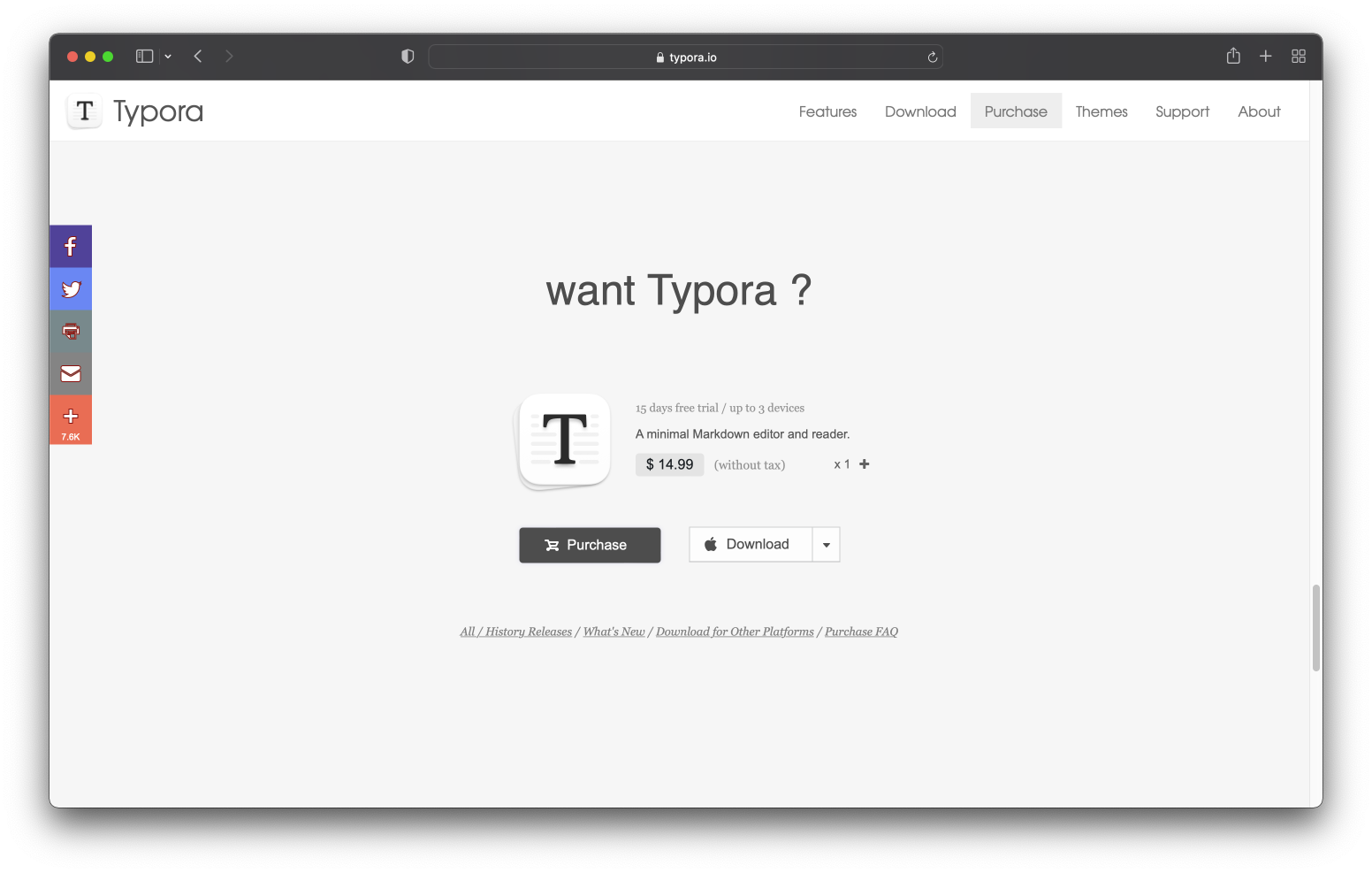Go forward in browser history

[x=229, y=57]
